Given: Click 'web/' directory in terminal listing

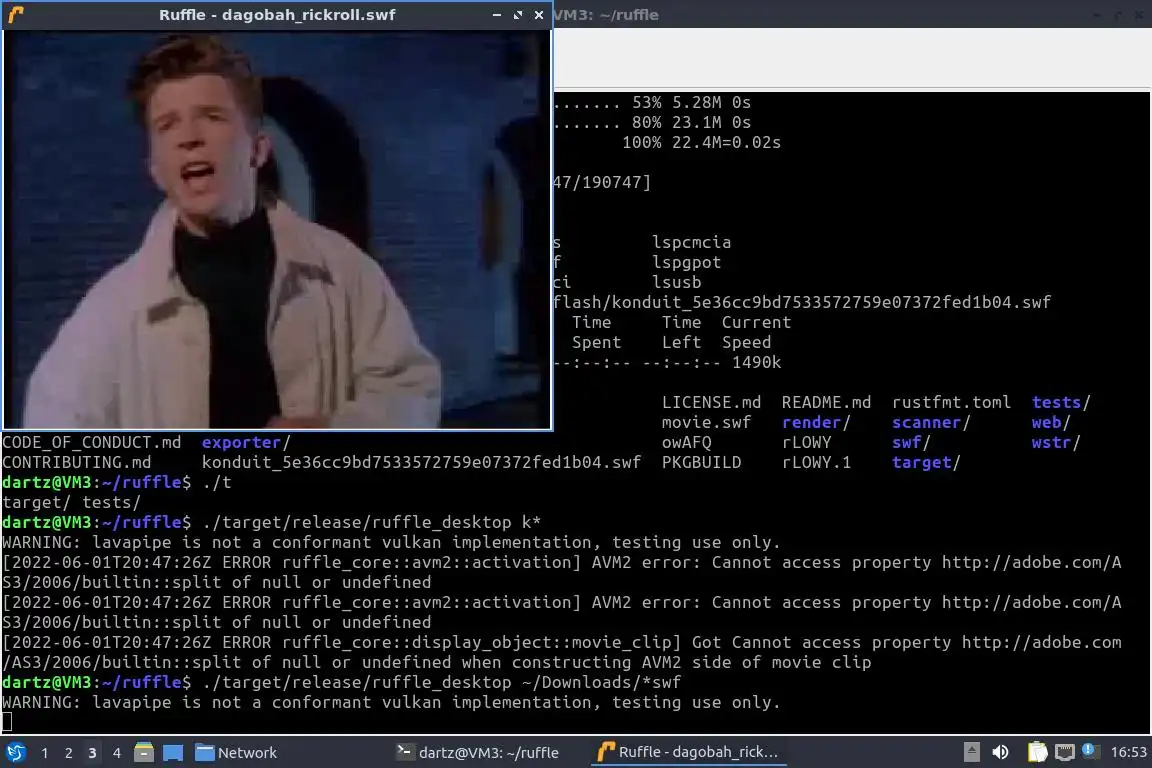Looking at the screenshot, I should pyautogui.click(x=1051, y=423).
